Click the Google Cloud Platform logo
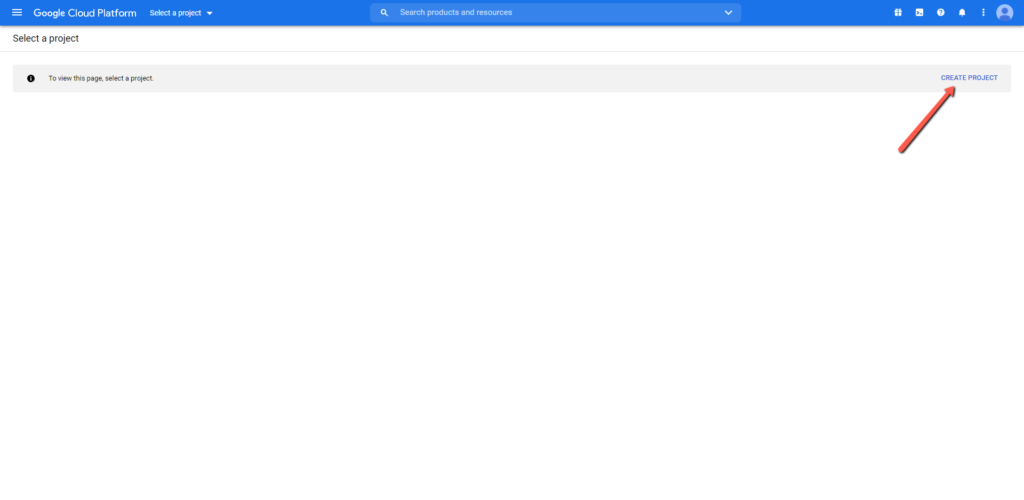This screenshot has width=1024, height=500. tap(85, 13)
